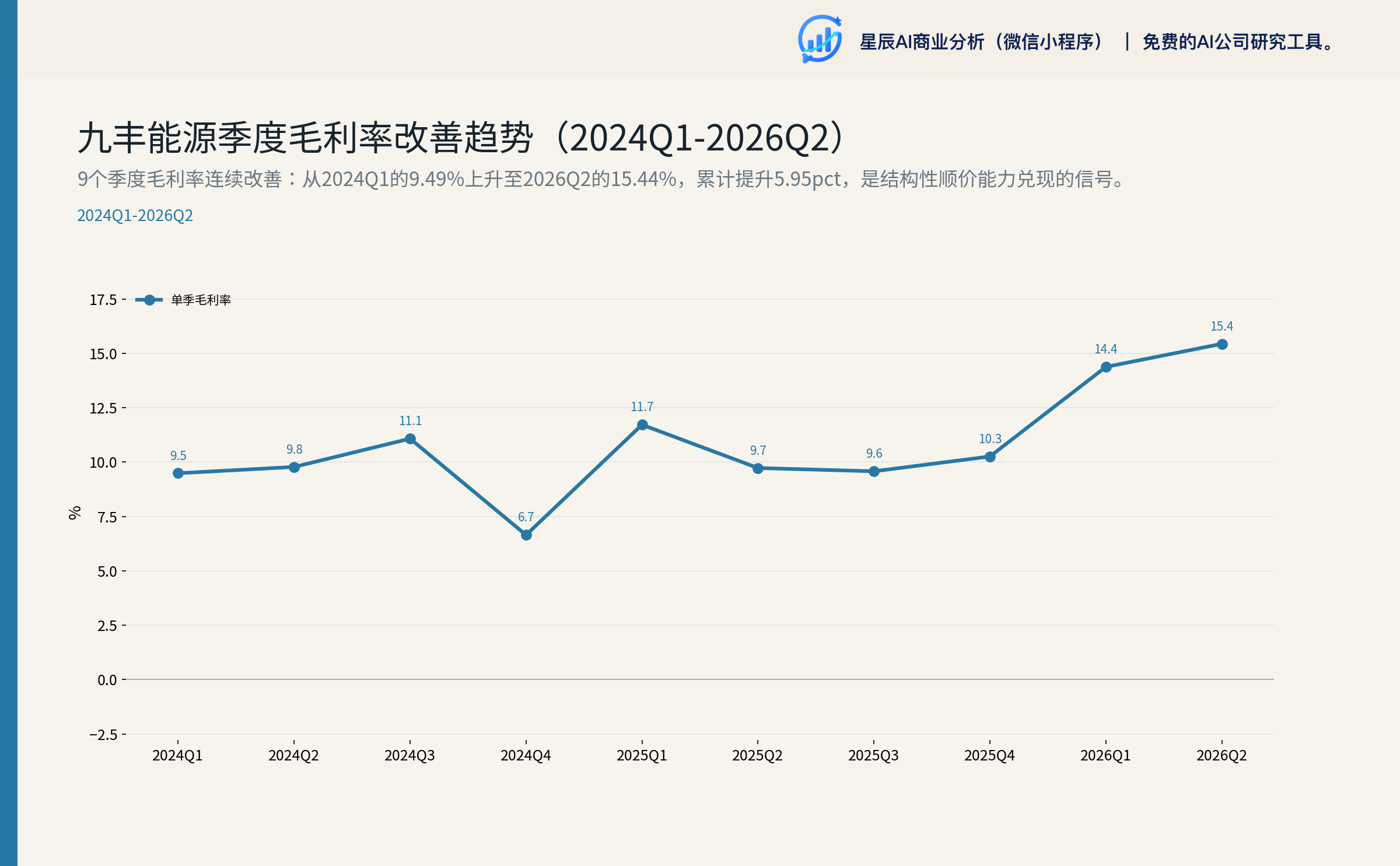The height and width of the screenshot is (866, 1400).
Task: Click the 9.5 value label
Action: (x=178, y=455)
